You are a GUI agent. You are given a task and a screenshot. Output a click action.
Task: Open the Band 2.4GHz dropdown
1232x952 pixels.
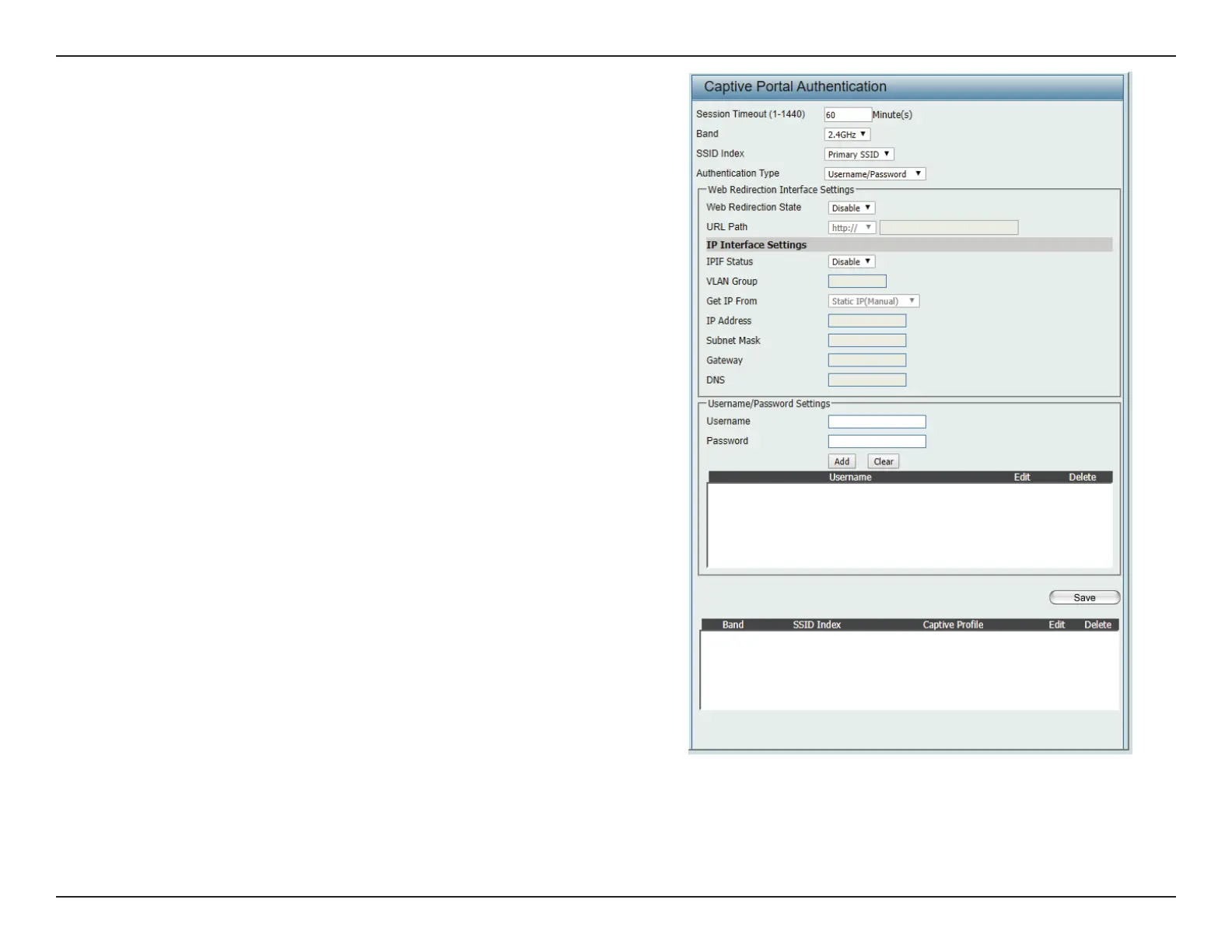(x=847, y=135)
